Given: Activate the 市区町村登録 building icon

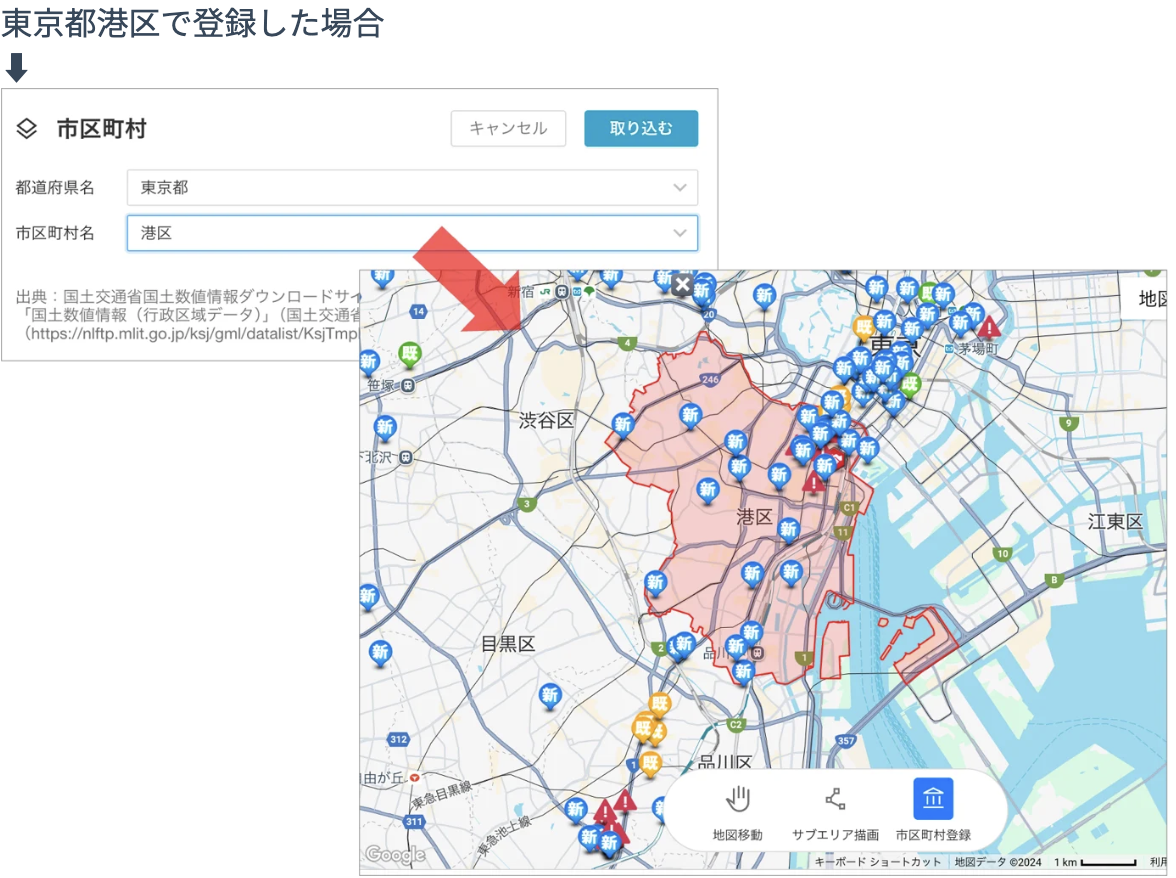Looking at the screenshot, I should (x=933, y=799).
